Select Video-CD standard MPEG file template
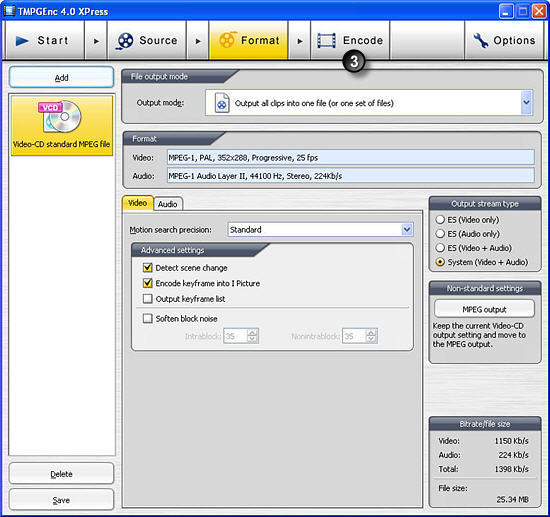This screenshot has height=517, width=550. (62, 126)
